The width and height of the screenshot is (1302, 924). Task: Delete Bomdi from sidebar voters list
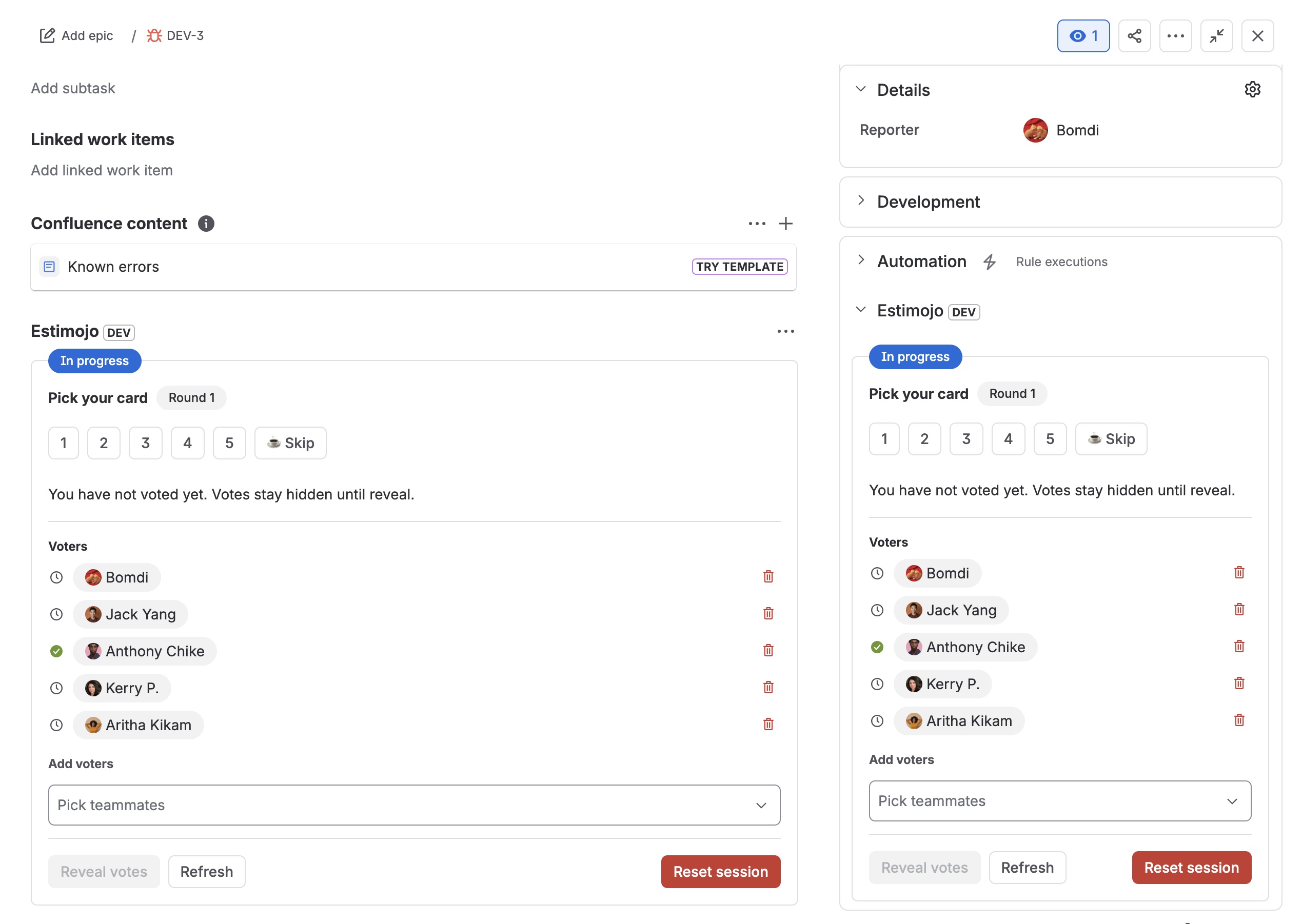point(1239,572)
